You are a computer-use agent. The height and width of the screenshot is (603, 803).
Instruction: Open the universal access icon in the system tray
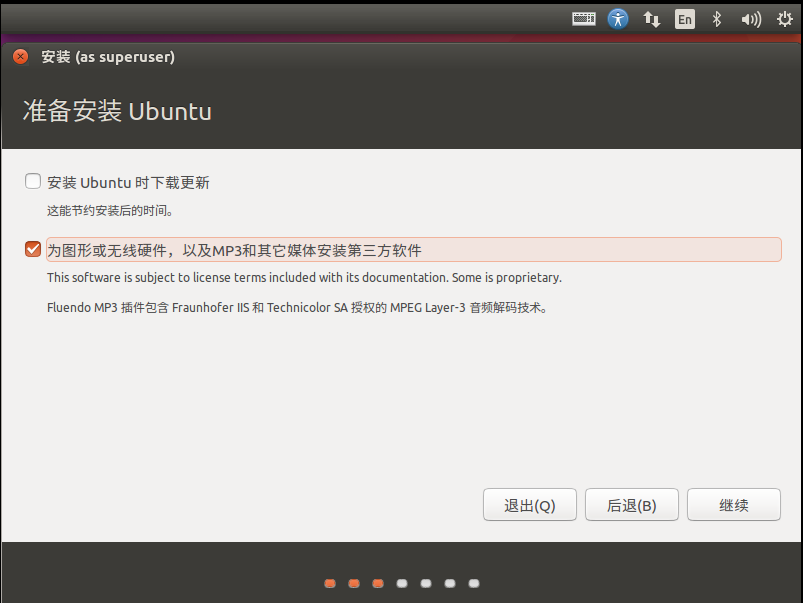point(618,18)
